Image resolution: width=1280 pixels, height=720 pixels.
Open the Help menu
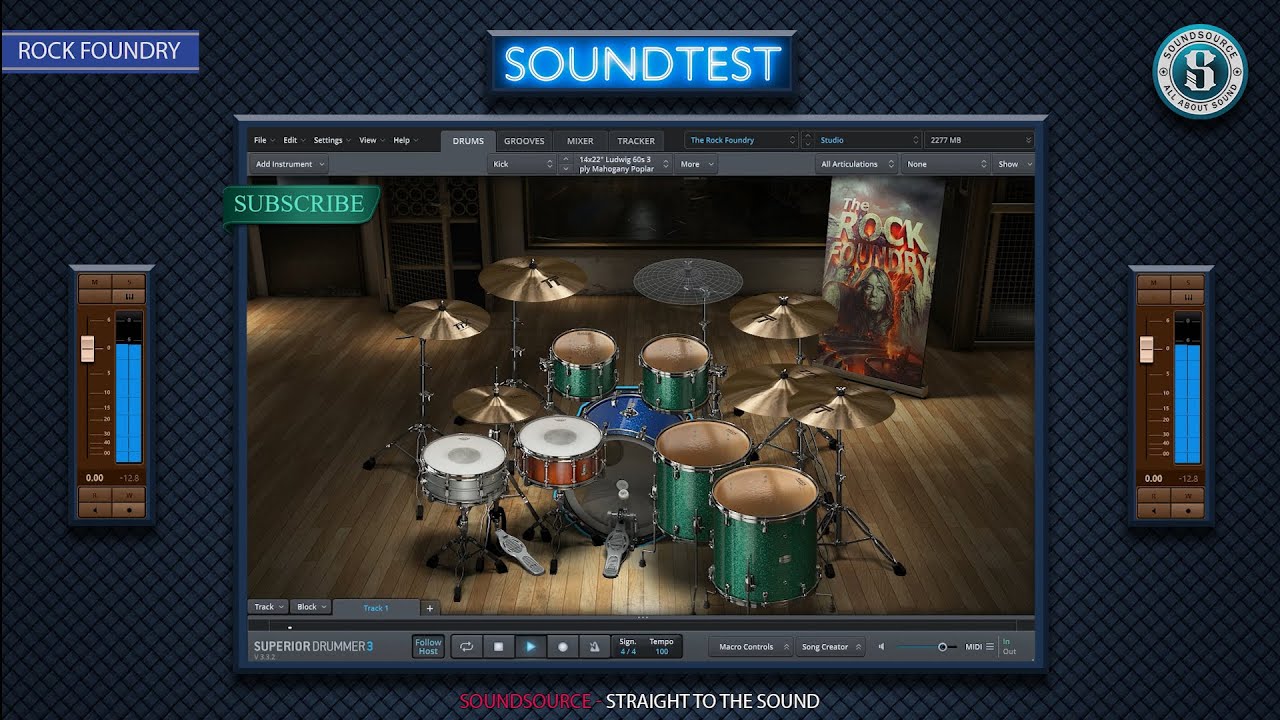(x=405, y=140)
